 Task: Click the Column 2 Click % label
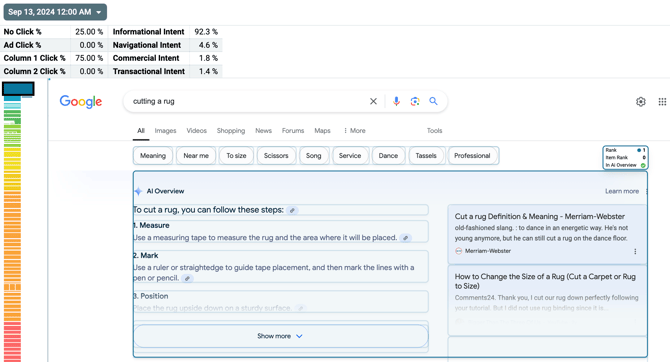35,71
